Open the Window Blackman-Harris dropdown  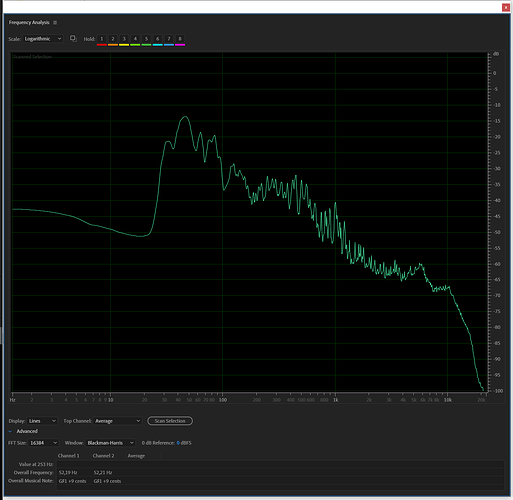click(110, 443)
